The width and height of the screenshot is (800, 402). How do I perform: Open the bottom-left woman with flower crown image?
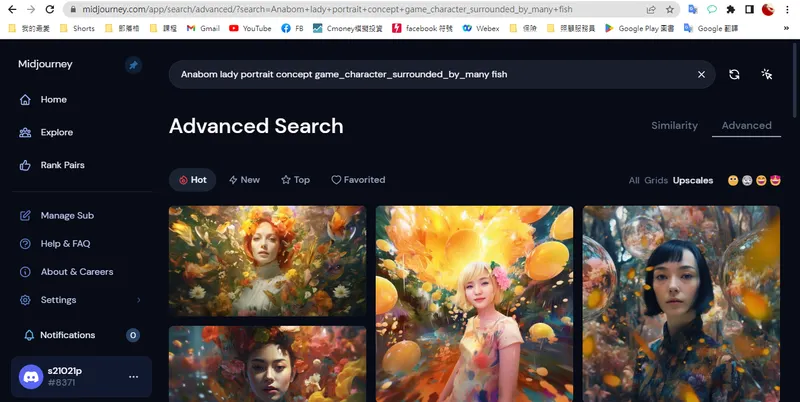point(267,364)
